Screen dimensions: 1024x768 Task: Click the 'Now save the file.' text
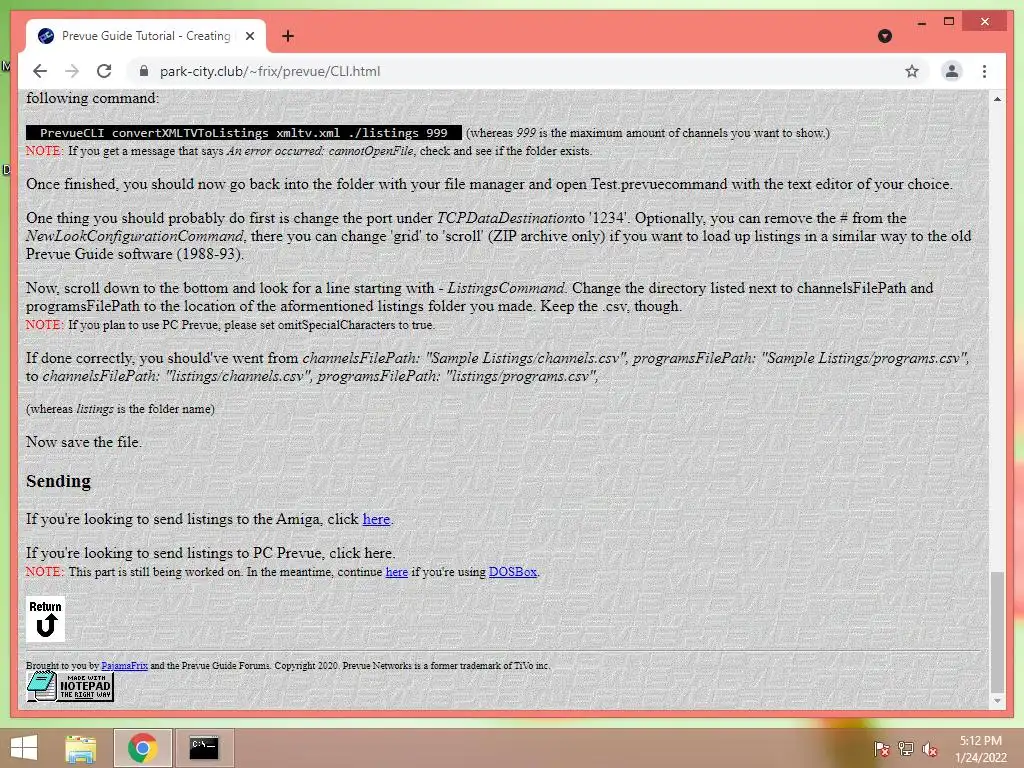point(84,442)
